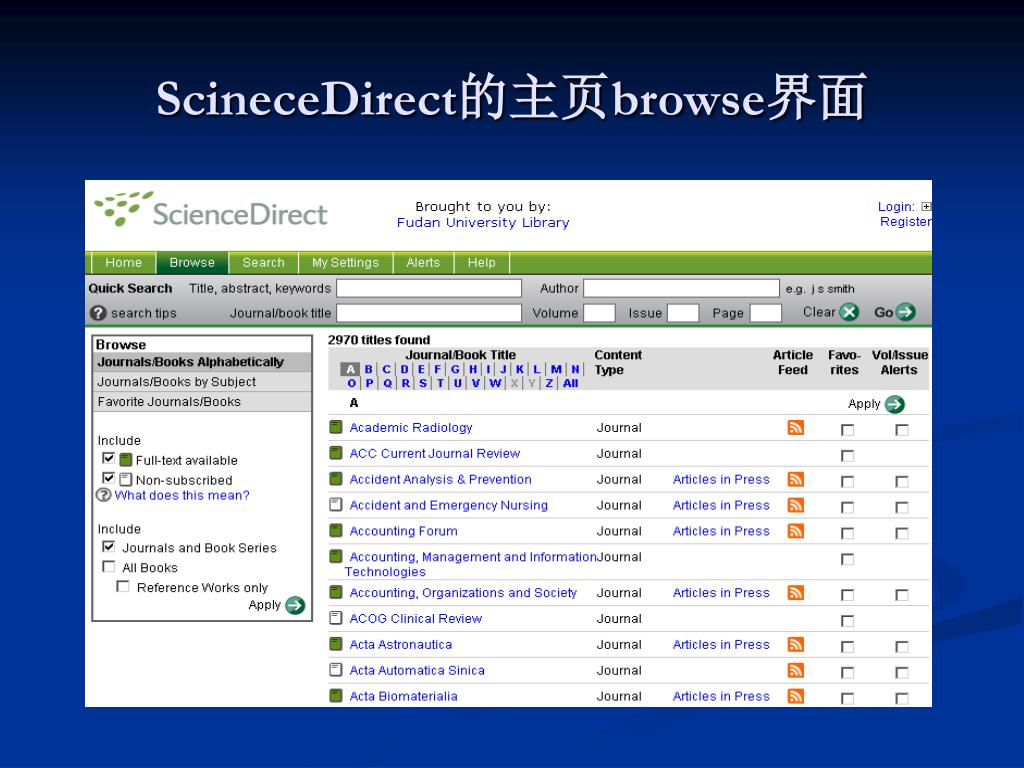Toggle the Full-text available checkbox
The image size is (1024, 768).
click(x=108, y=458)
